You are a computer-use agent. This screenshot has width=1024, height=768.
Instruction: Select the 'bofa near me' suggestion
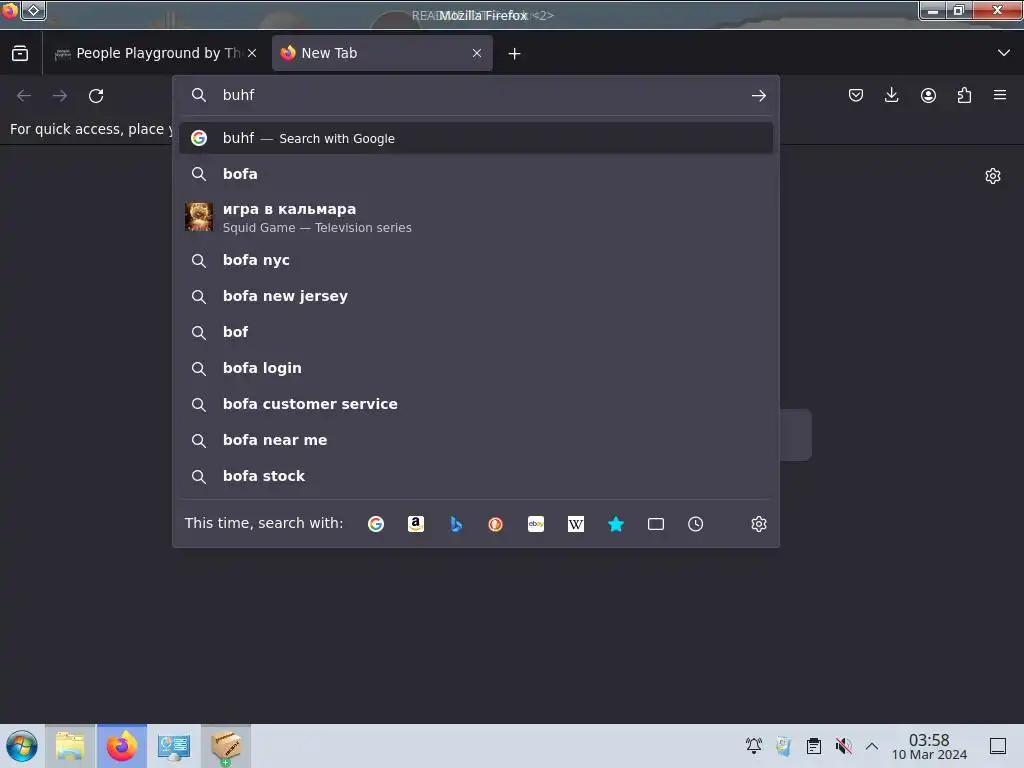point(476,440)
